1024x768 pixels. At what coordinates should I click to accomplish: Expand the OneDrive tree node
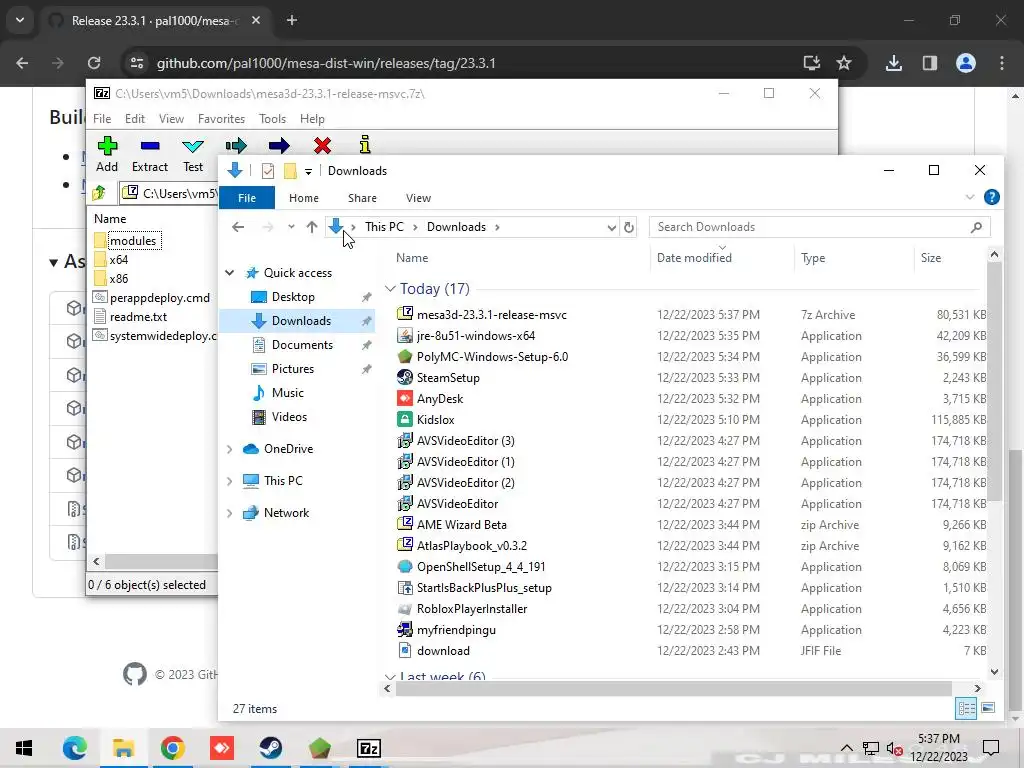[x=230, y=449]
